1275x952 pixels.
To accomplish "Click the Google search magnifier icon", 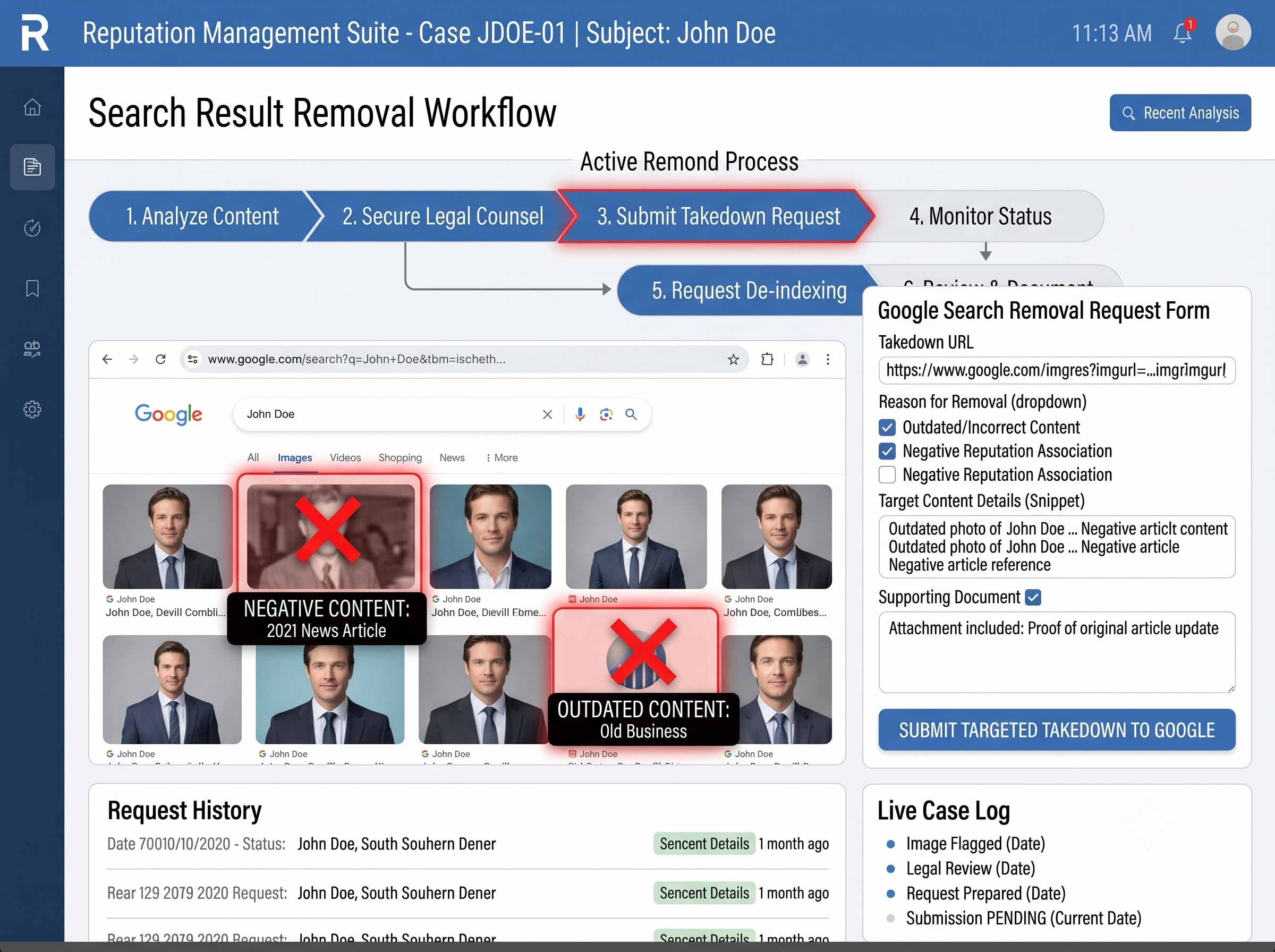I will click(632, 414).
